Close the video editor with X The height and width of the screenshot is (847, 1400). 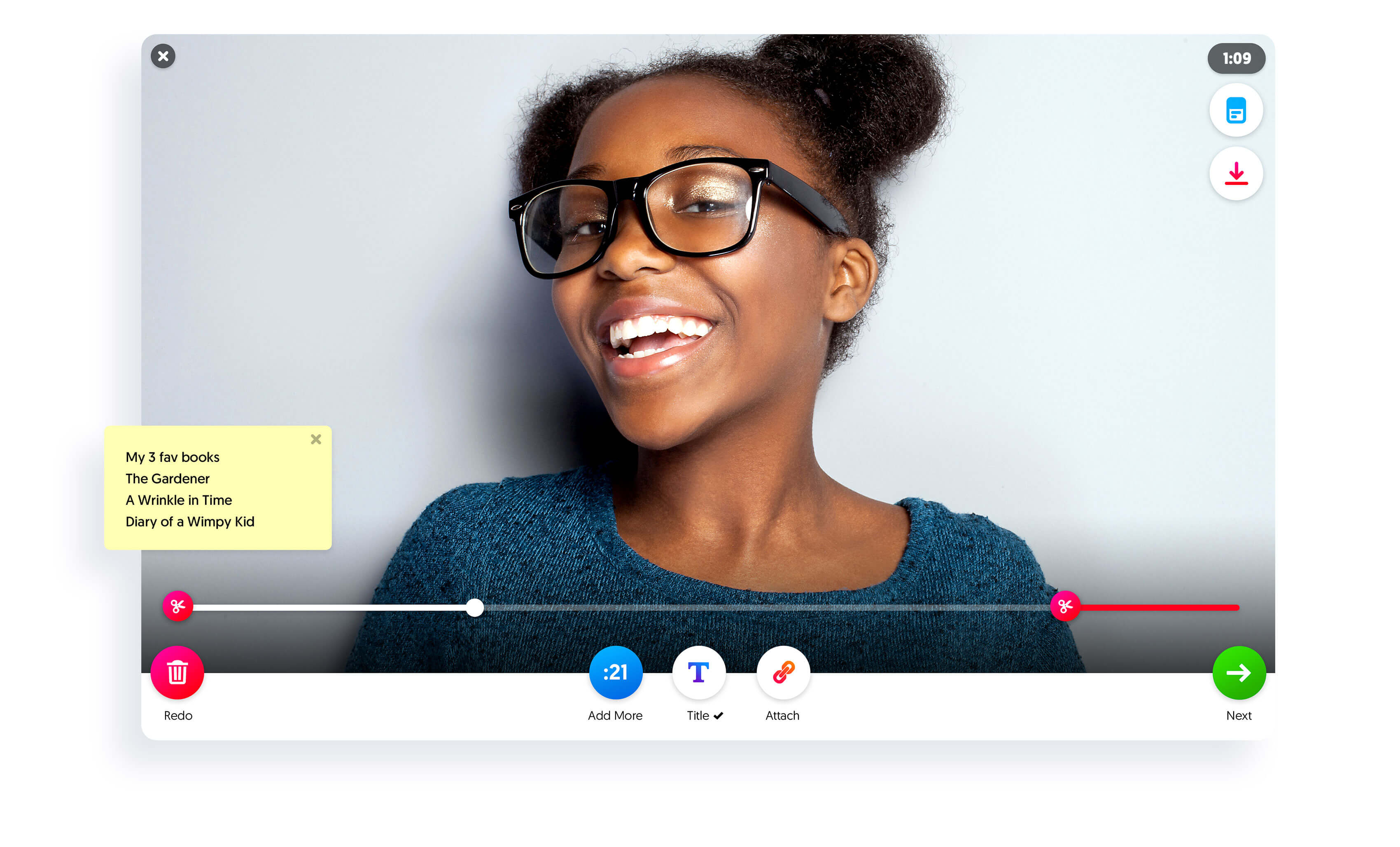(163, 56)
